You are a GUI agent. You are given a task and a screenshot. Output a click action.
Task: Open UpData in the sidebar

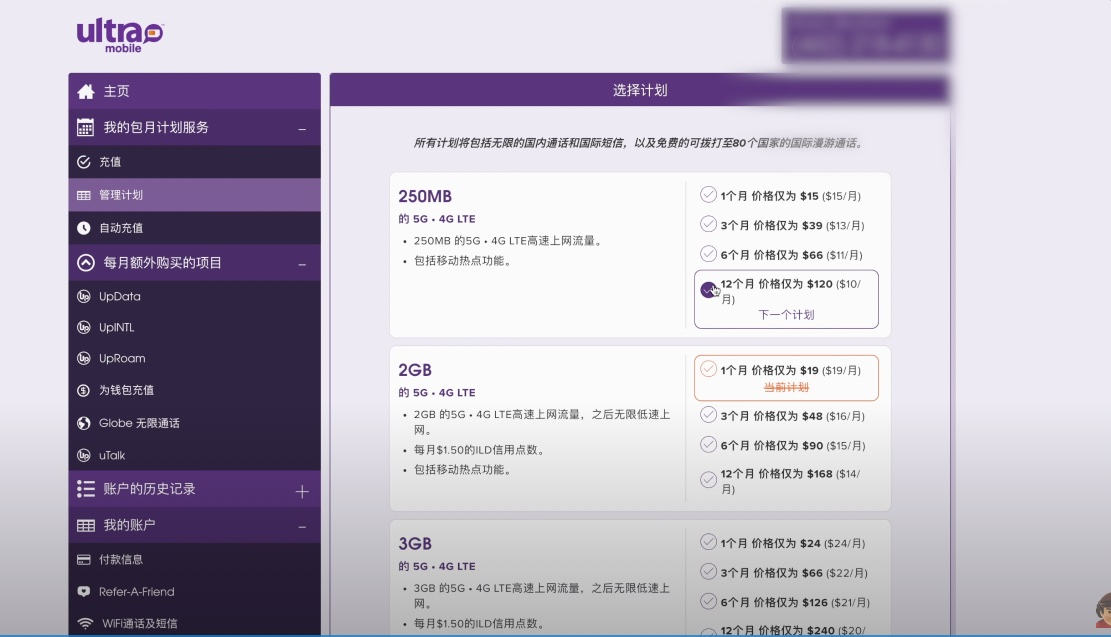(x=194, y=296)
